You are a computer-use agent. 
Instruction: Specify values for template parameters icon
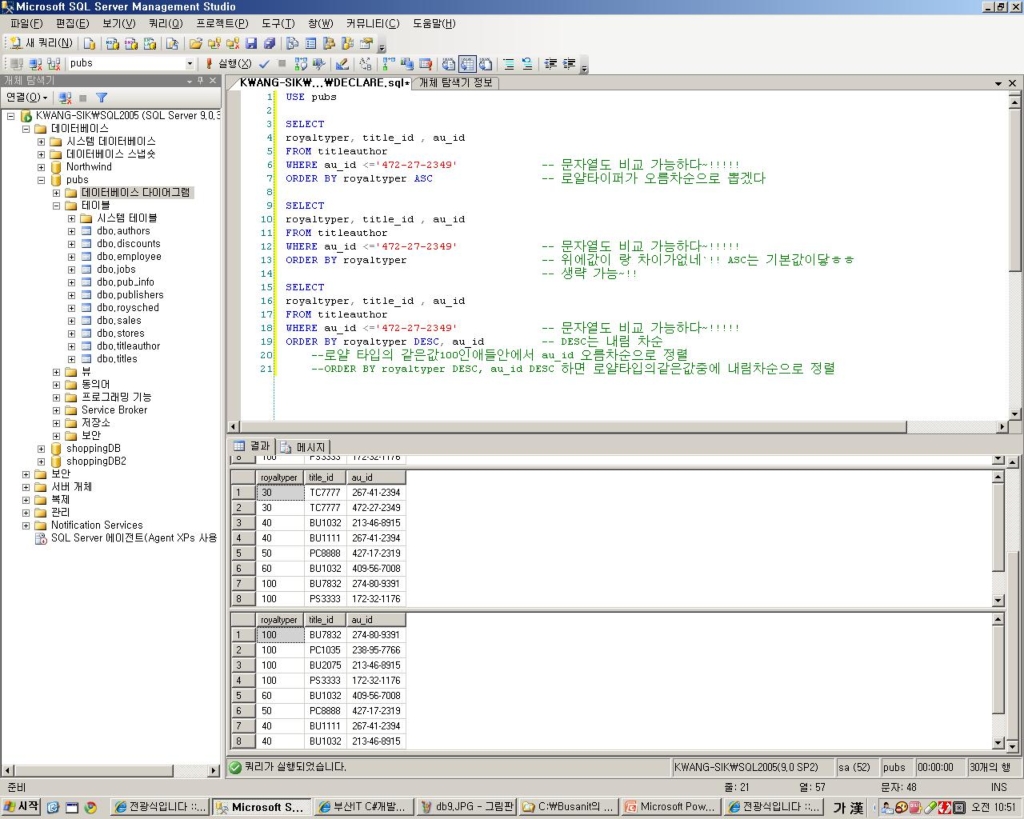[366, 63]
